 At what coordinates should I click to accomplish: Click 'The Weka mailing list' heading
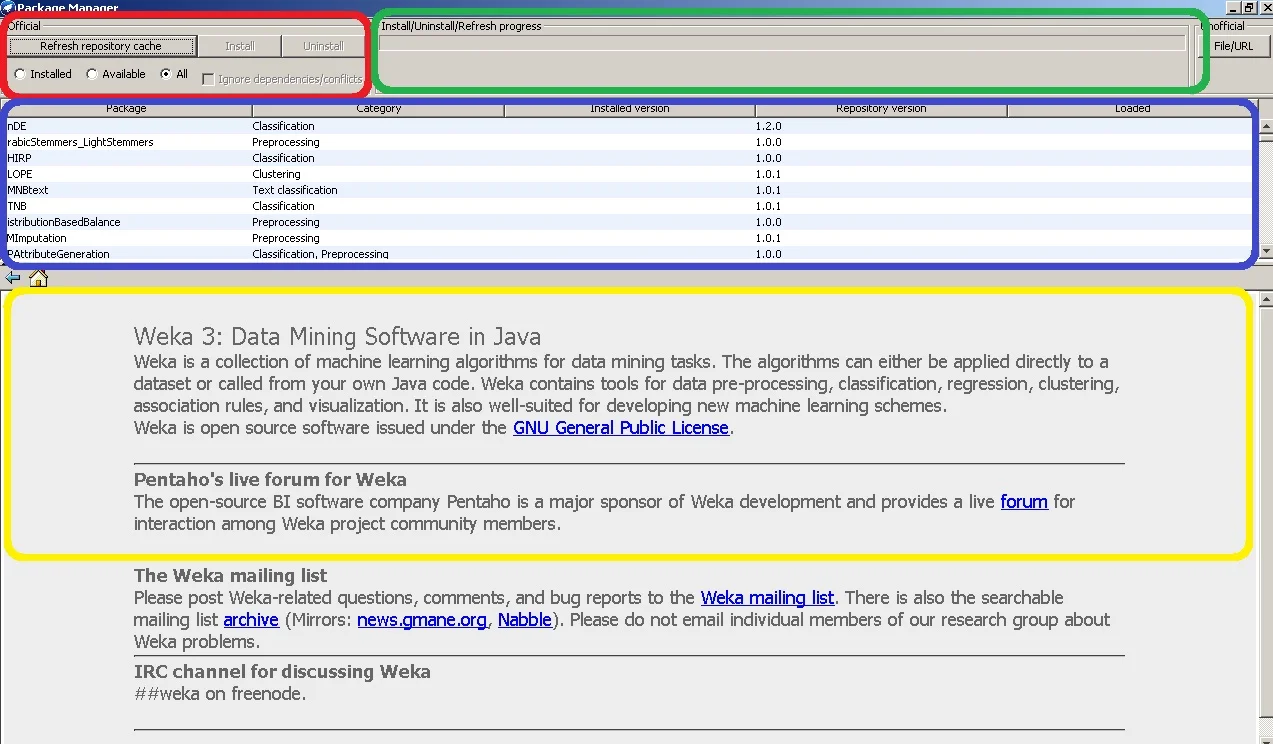pos(231,576)
